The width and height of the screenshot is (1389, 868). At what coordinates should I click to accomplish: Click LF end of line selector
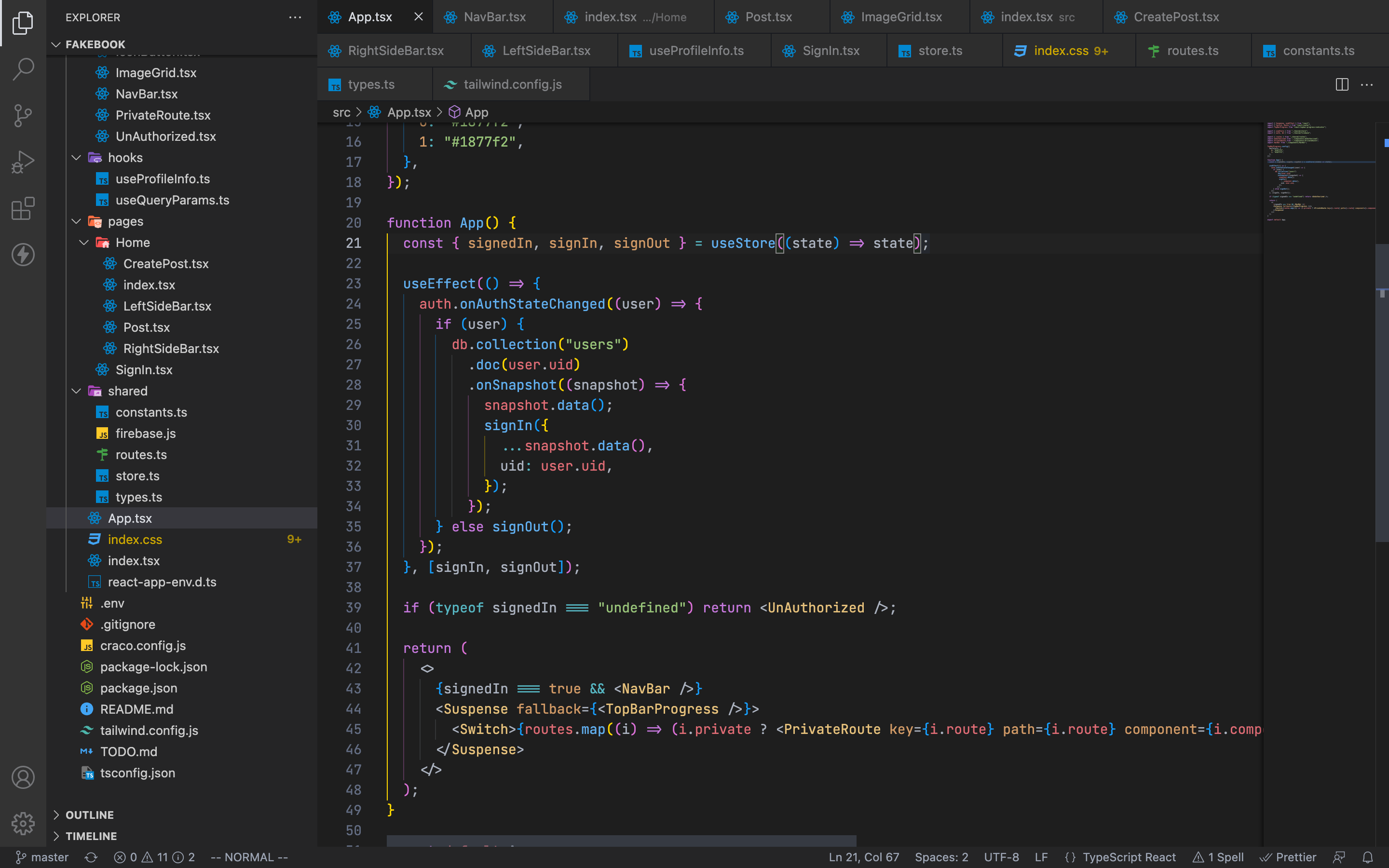click(1041, 857)
